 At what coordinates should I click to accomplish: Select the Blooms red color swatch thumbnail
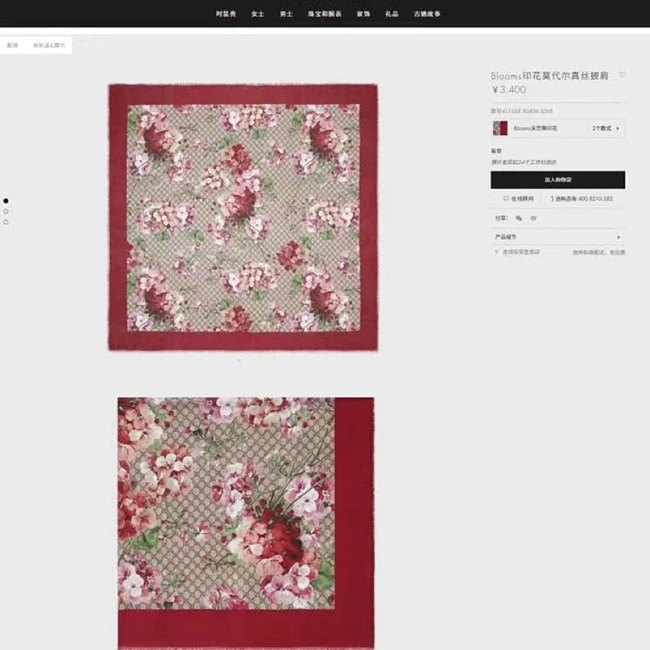point(499,128)
